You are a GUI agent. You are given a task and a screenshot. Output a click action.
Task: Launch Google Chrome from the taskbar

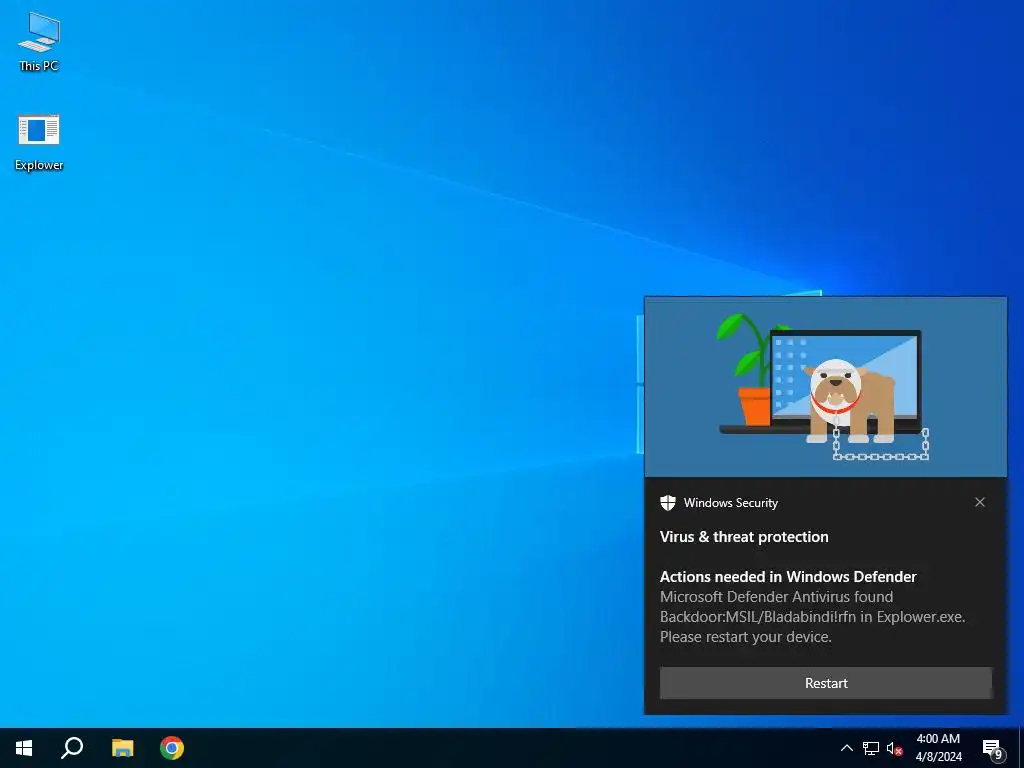pos(172,748)
